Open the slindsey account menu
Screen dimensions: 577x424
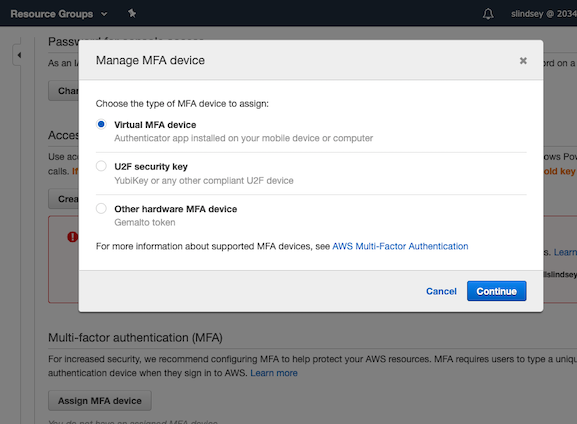tap(544, 14)
